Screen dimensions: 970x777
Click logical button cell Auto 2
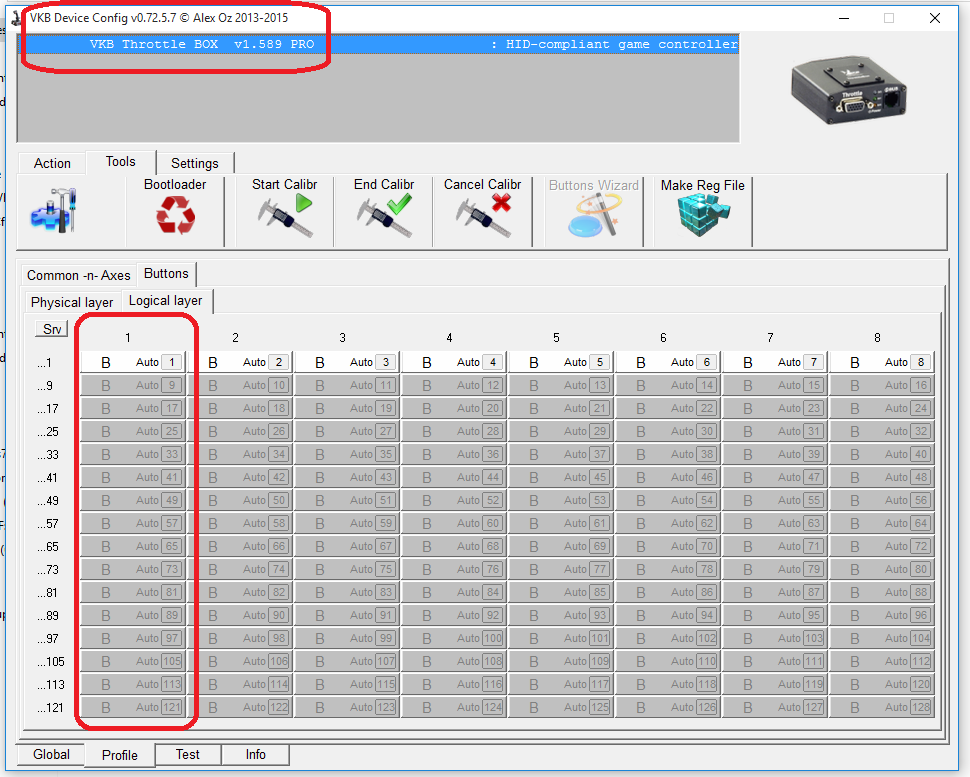coord(241,363)
